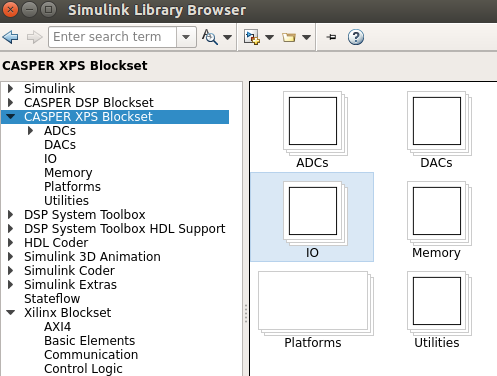Select Xilinx Blockset tree item

[68, 313]
